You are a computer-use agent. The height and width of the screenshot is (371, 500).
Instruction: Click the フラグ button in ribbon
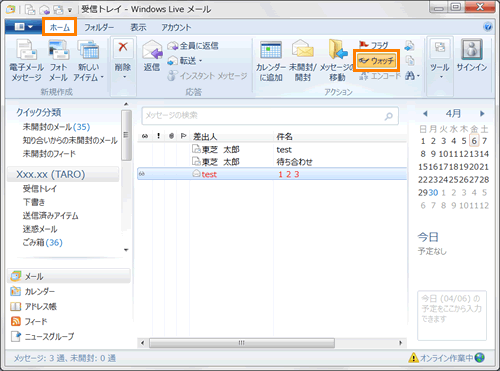[x=374, y=45]
